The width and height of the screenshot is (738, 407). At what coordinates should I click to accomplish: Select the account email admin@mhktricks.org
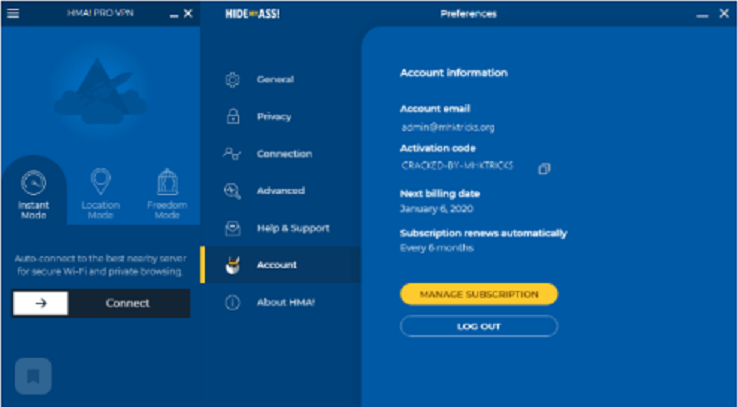448,127
